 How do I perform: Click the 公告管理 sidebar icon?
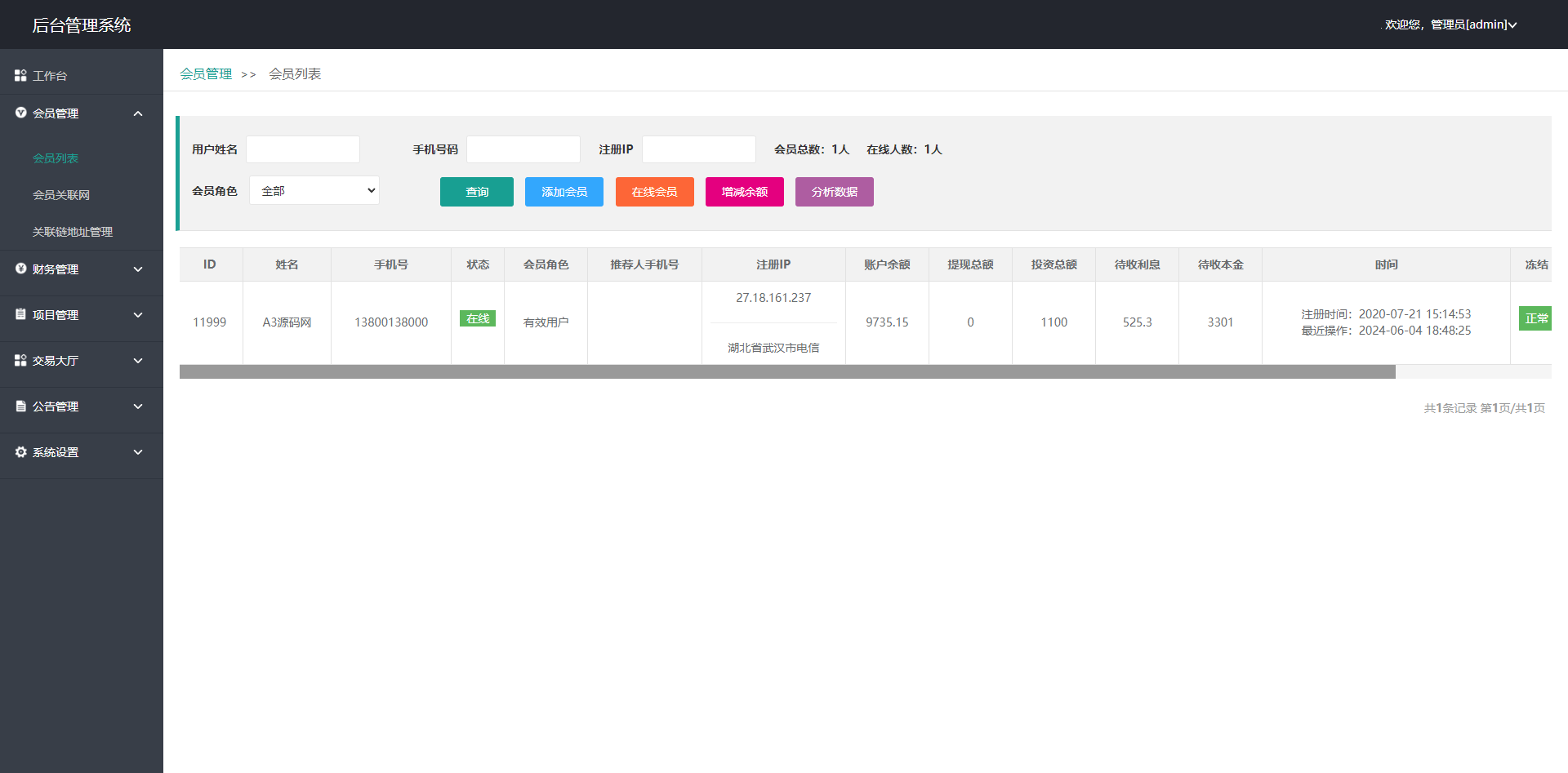tap(20, 406)
